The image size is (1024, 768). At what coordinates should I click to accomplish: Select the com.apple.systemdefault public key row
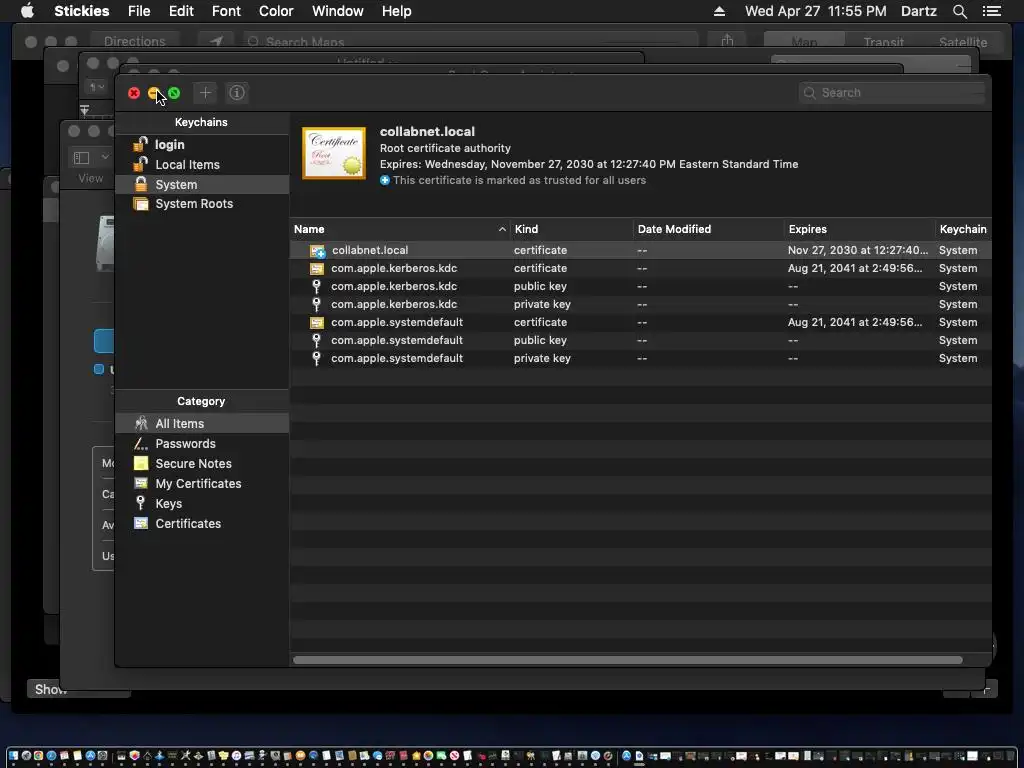[641, 340]
